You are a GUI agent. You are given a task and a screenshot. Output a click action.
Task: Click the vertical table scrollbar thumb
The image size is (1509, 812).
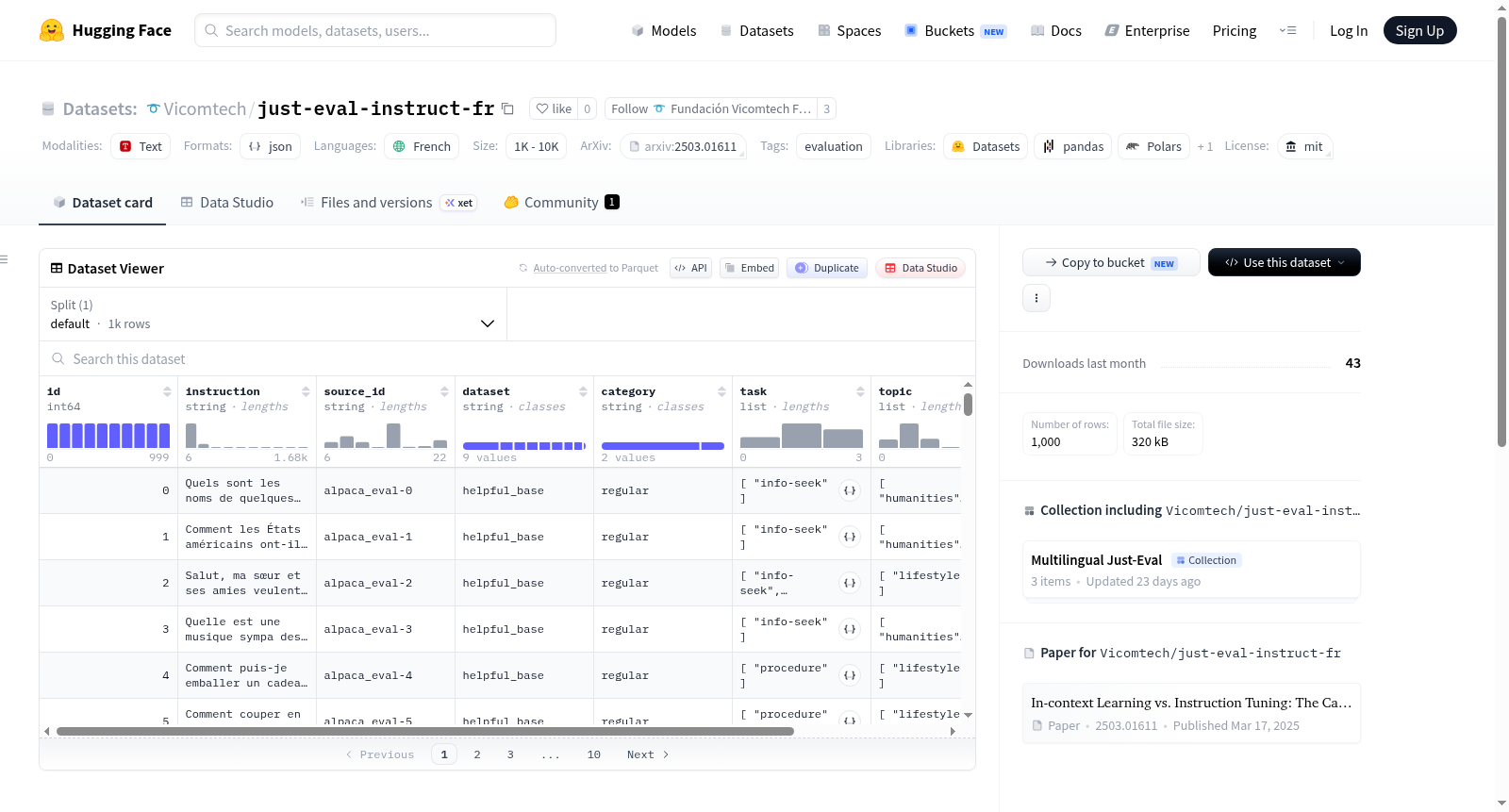tap(968, 405)
